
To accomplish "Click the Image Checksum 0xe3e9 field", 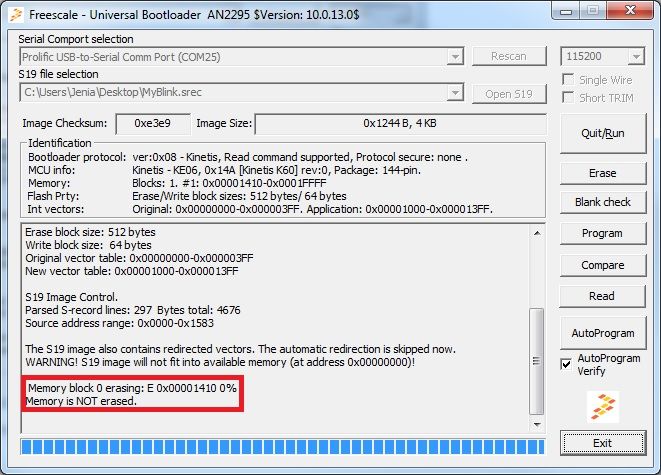I will pyautogui.click(x=153, y=123).
